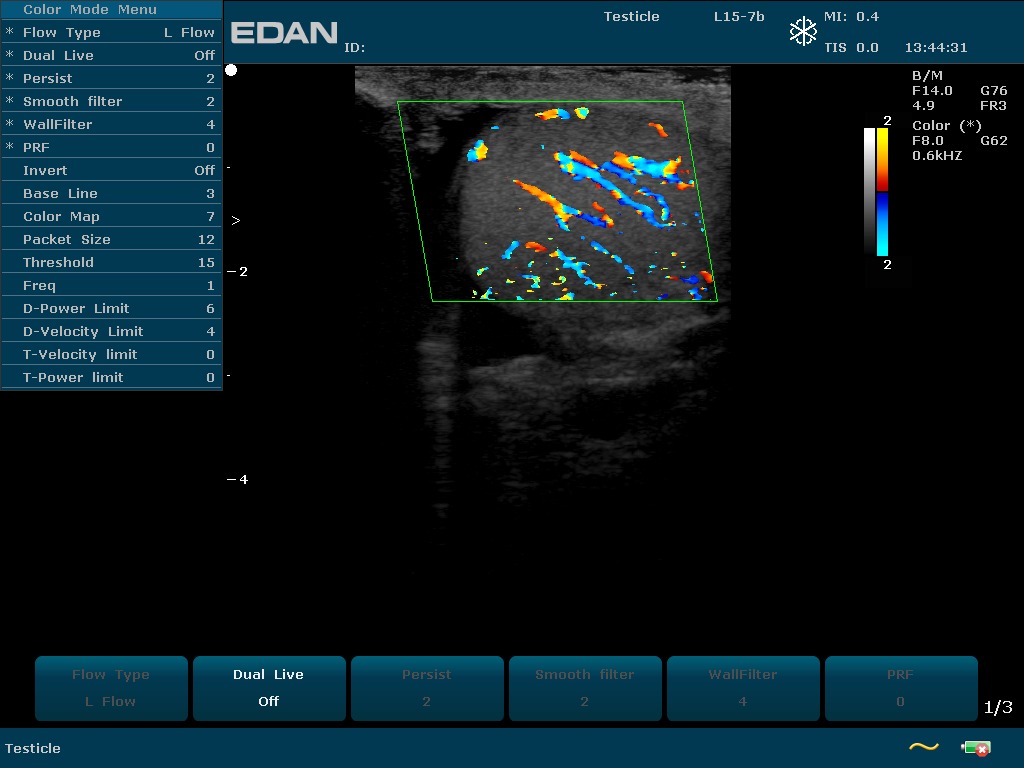Click the 1/3 page indicator

998,707
